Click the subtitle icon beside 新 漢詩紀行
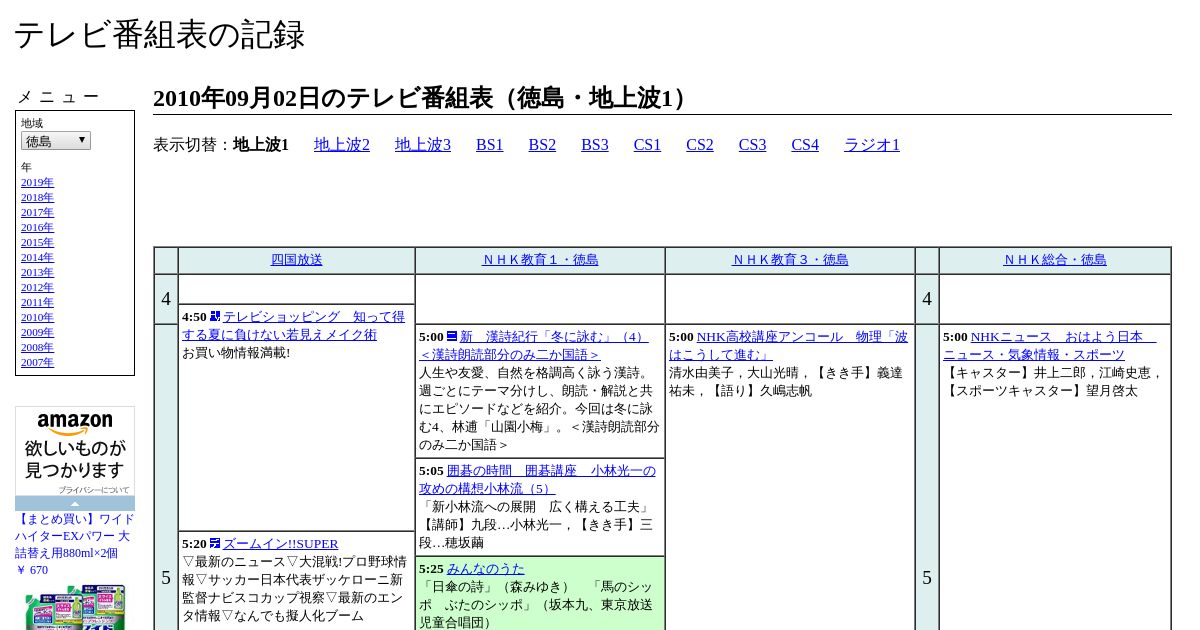Image resolution: width=1200 pixels, height=630 pixels. click(452, 336)
